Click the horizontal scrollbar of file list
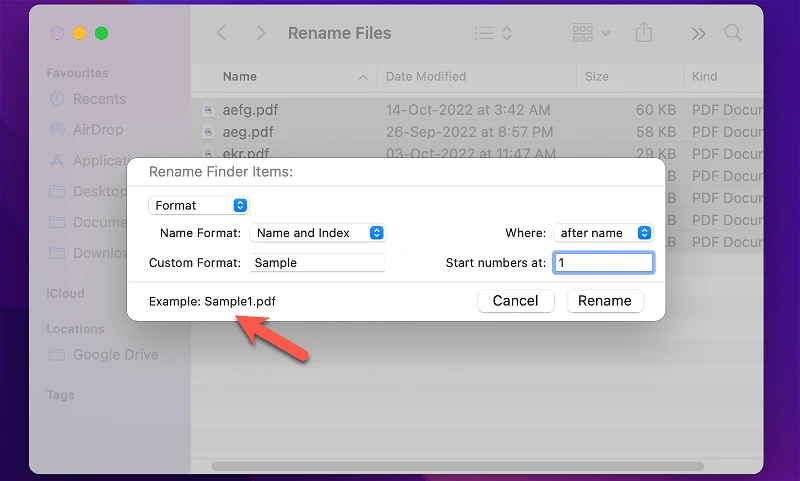The height and width of the screenshot is (481, 800). (458, 466)
